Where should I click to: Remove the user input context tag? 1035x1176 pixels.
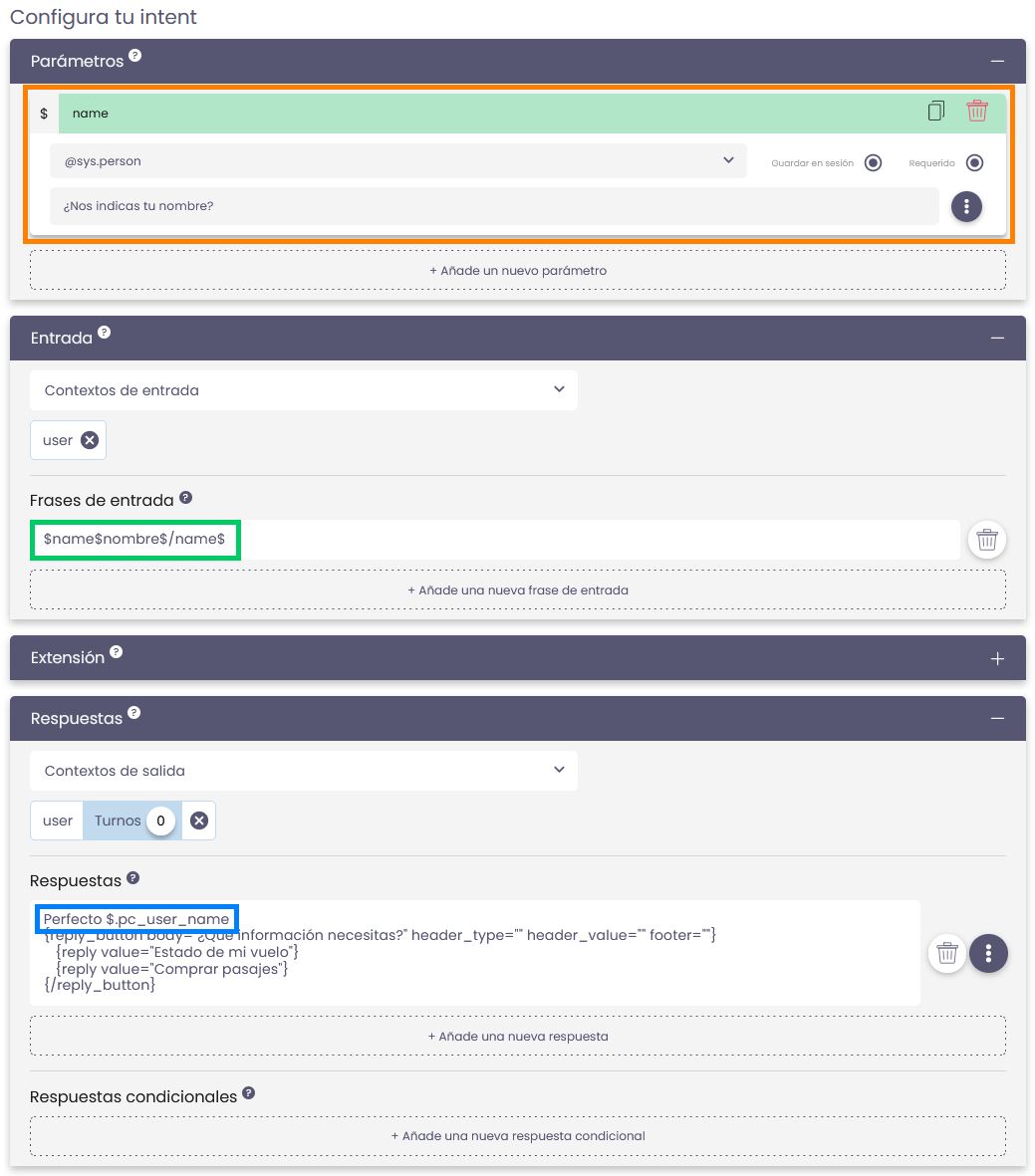click(90, 440)
